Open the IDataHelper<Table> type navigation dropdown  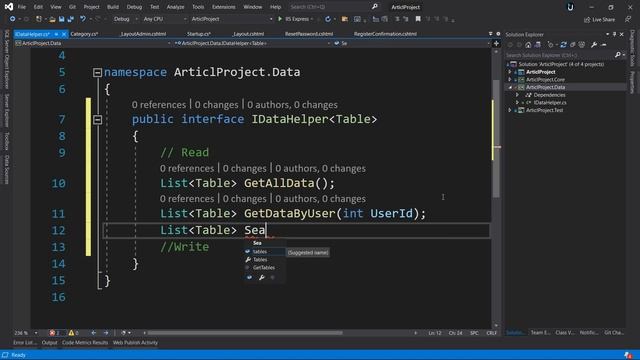click(x=252, y=43)
